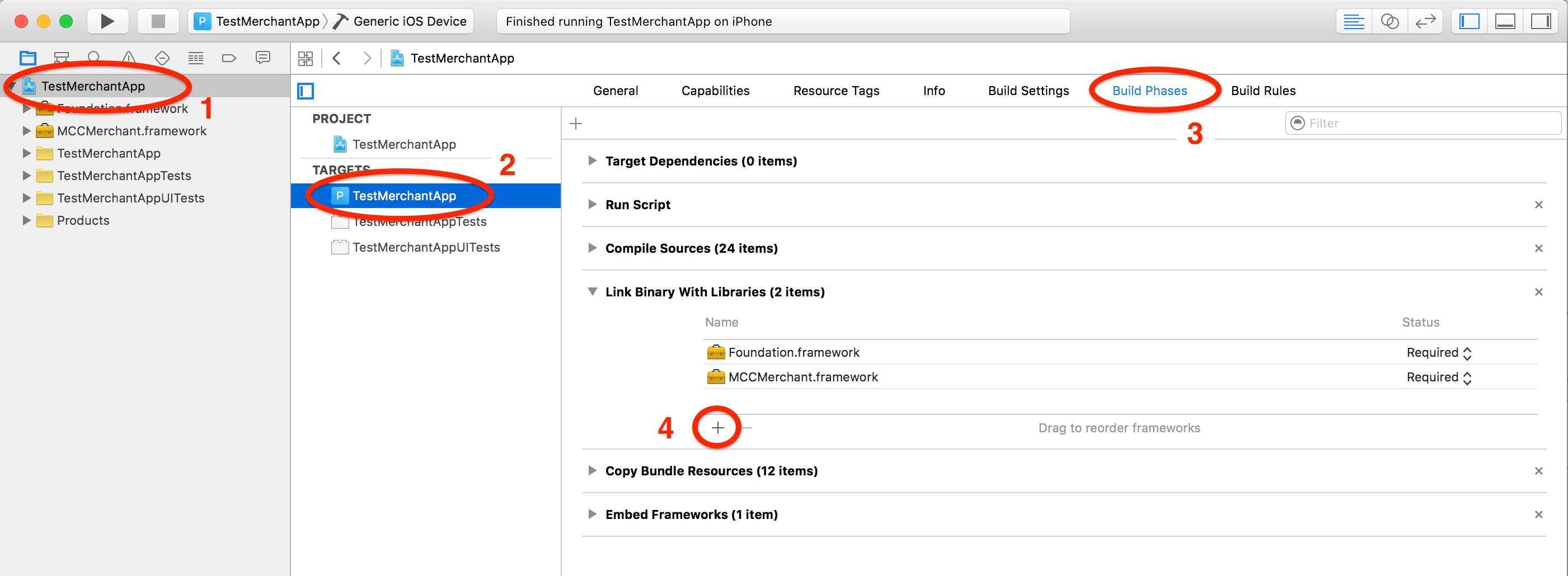Open the issue navigator warning icon
1568x576 pixels.
[x=129, y=58]
